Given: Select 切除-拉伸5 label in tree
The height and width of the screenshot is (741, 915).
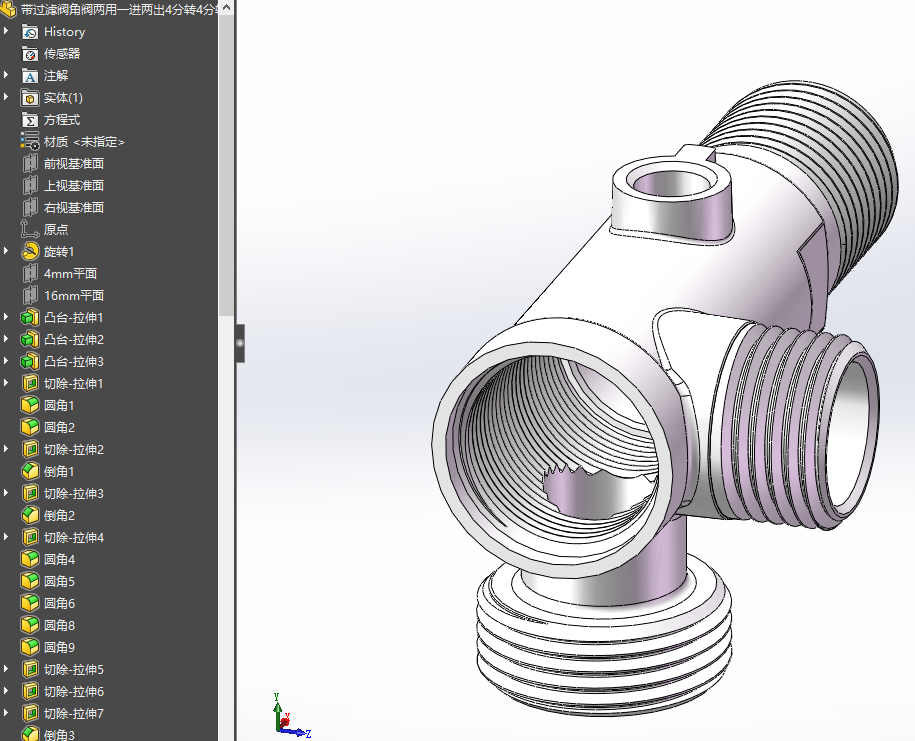Looking at the screenshot, I should 74,670.
